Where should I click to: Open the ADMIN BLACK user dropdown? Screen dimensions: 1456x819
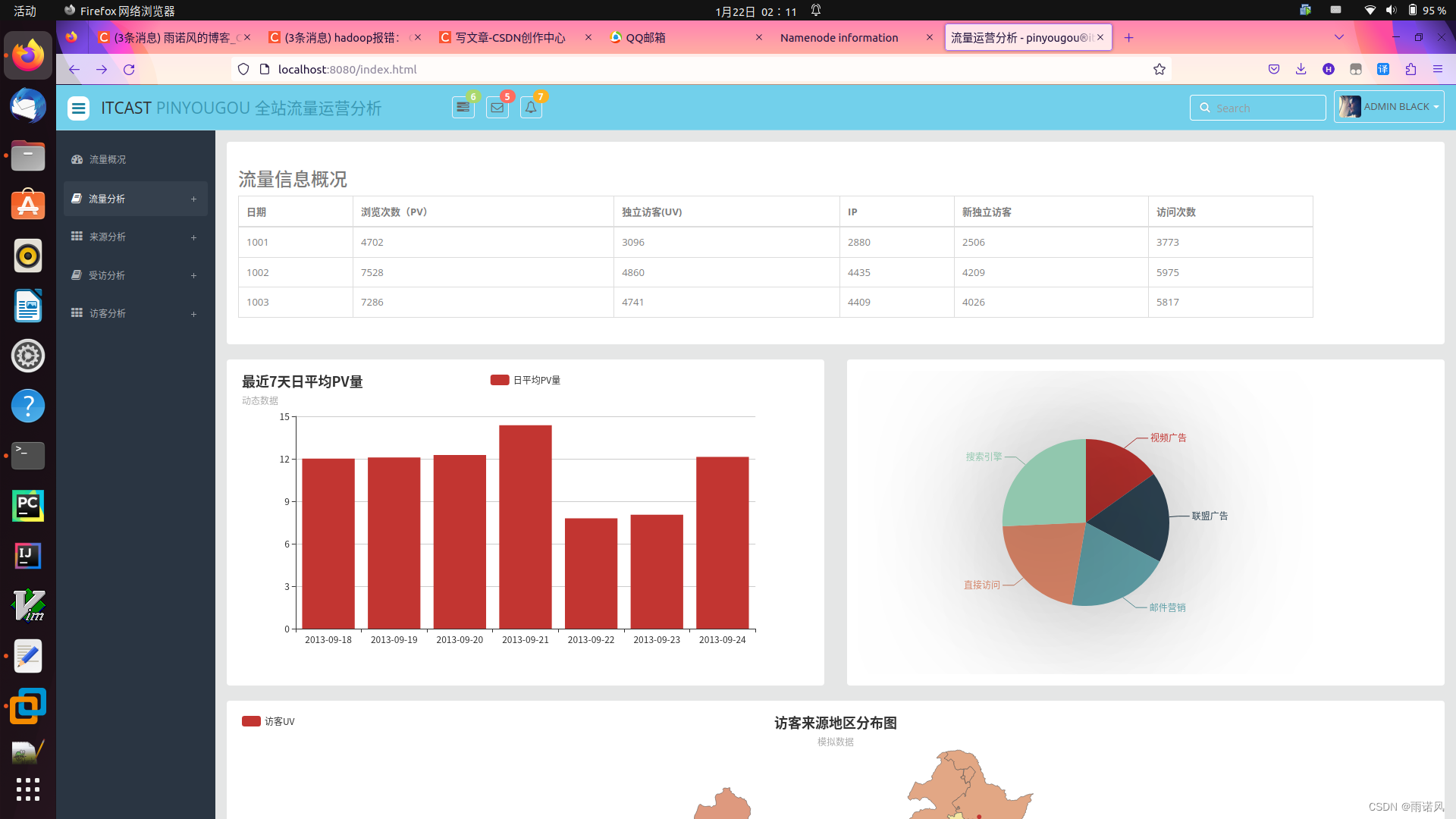click(1389, 107)
